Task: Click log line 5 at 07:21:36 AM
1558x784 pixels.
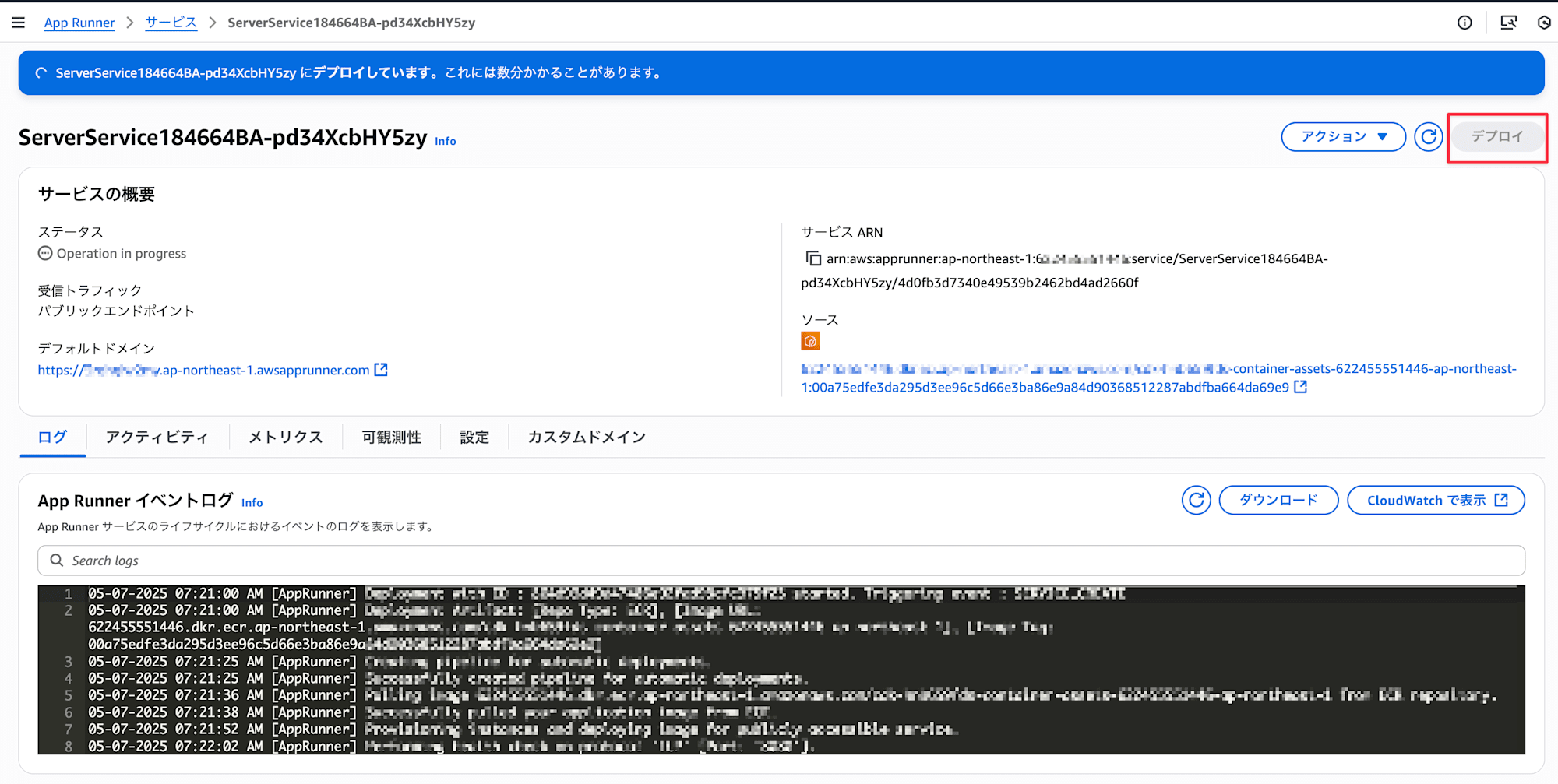Action: 781,695
